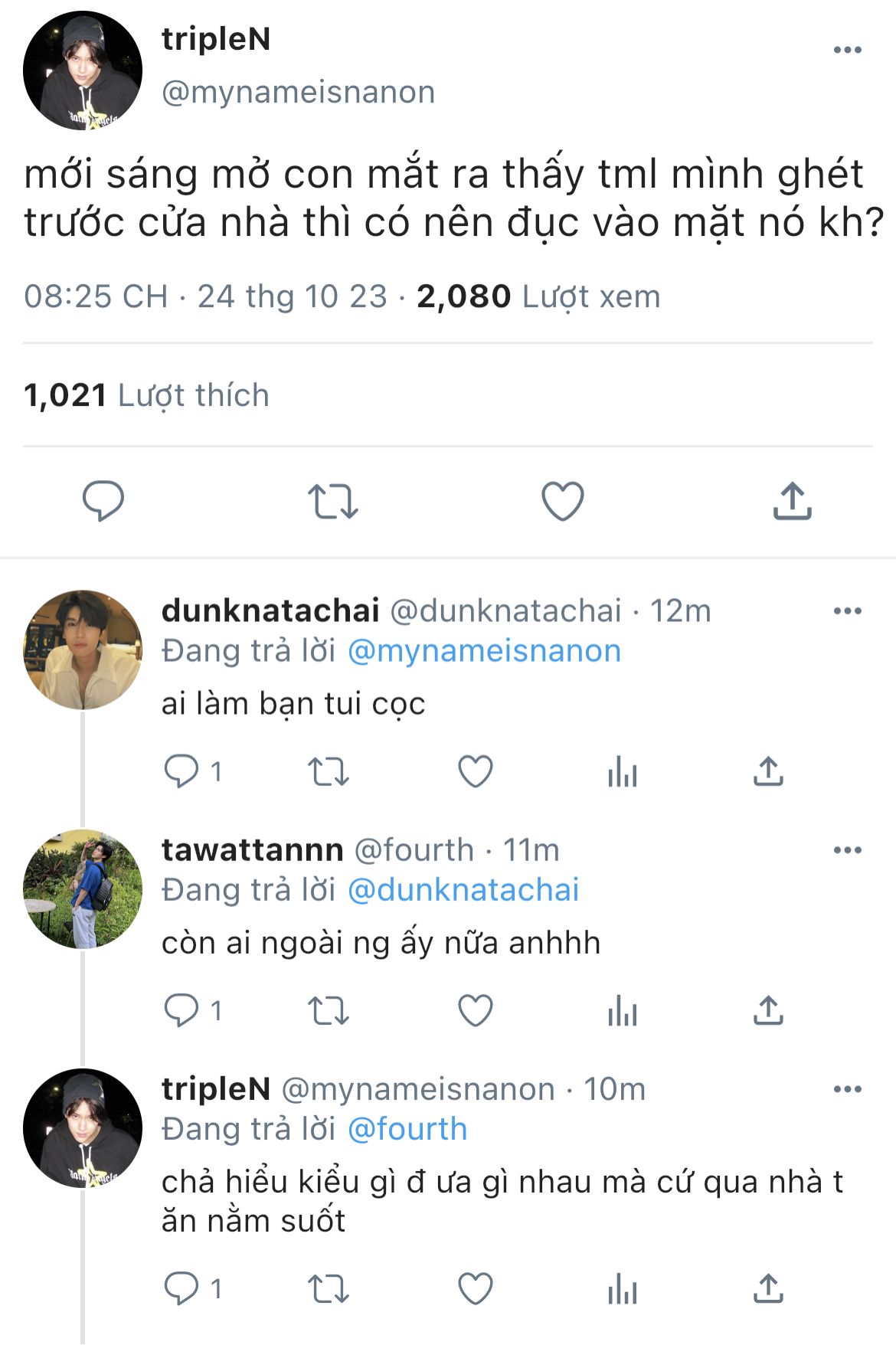
Task: Retweet dunknatachai's reply
Action: click(328, 771)
